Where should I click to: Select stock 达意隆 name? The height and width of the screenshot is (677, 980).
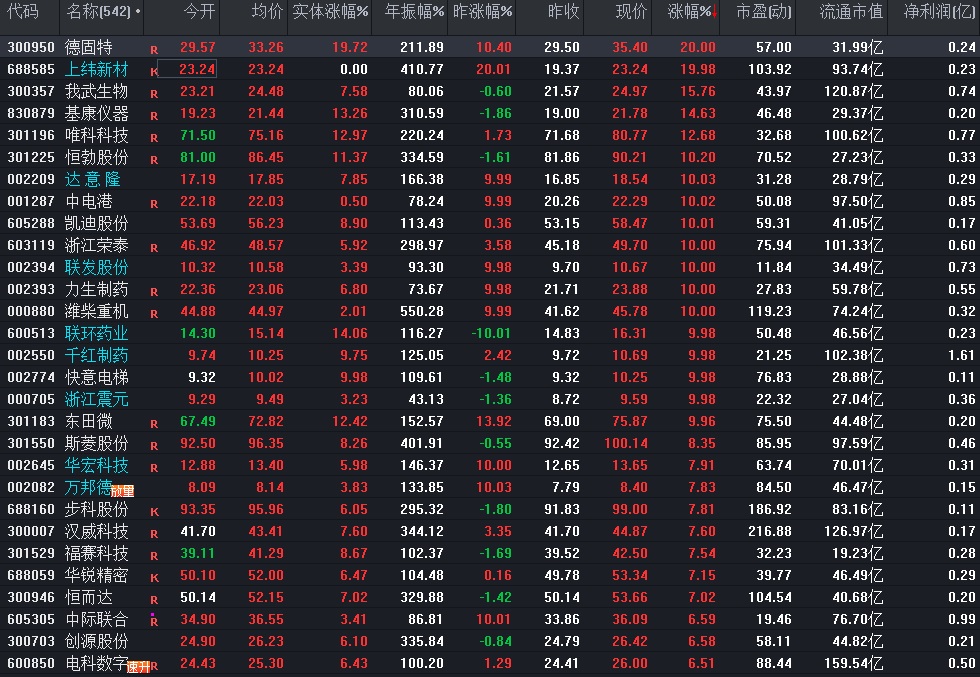coord(92,179)
